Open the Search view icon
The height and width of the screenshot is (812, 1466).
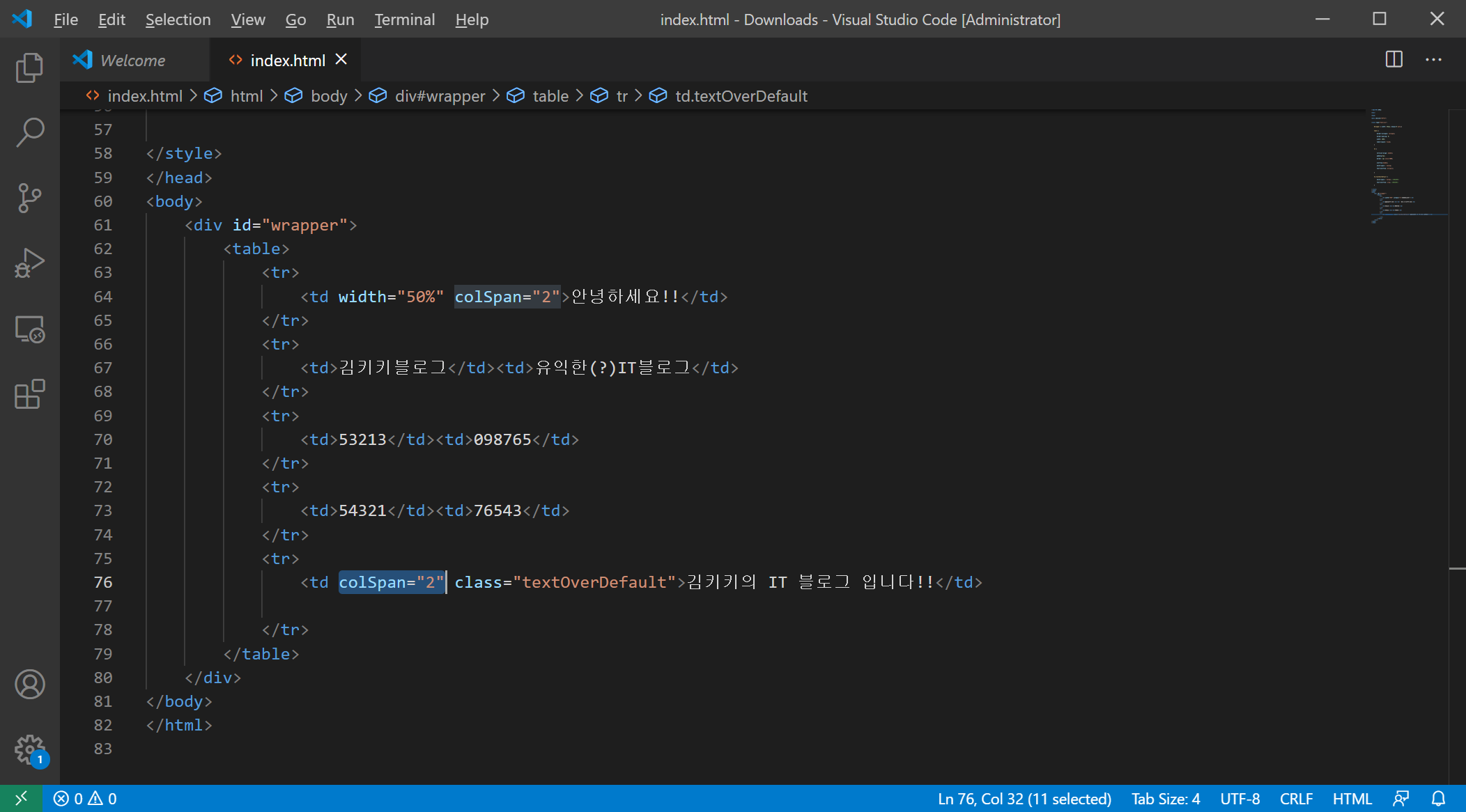pyautogui.click(x=29, y=132)
